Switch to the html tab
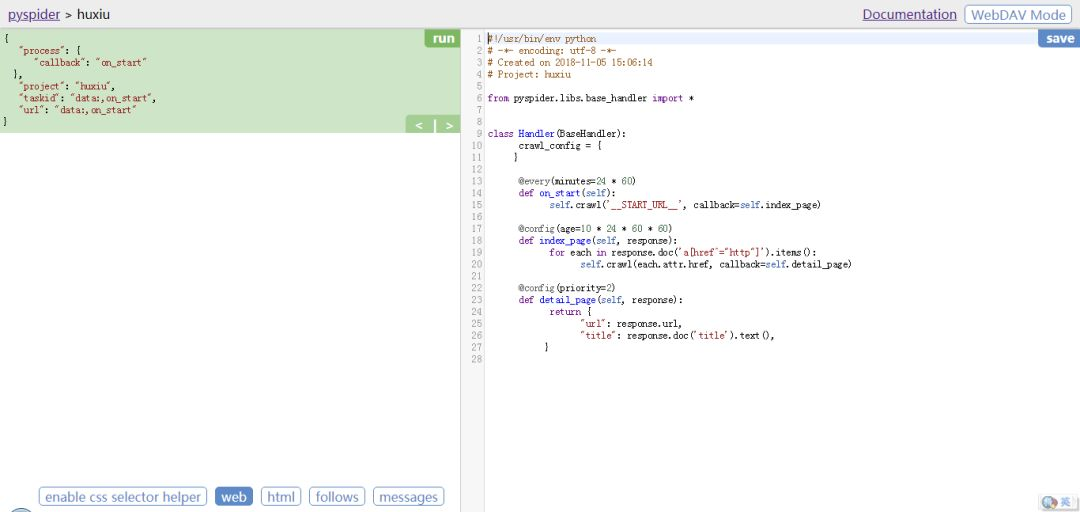This screenshot has height=512, width=1080. 281,496
